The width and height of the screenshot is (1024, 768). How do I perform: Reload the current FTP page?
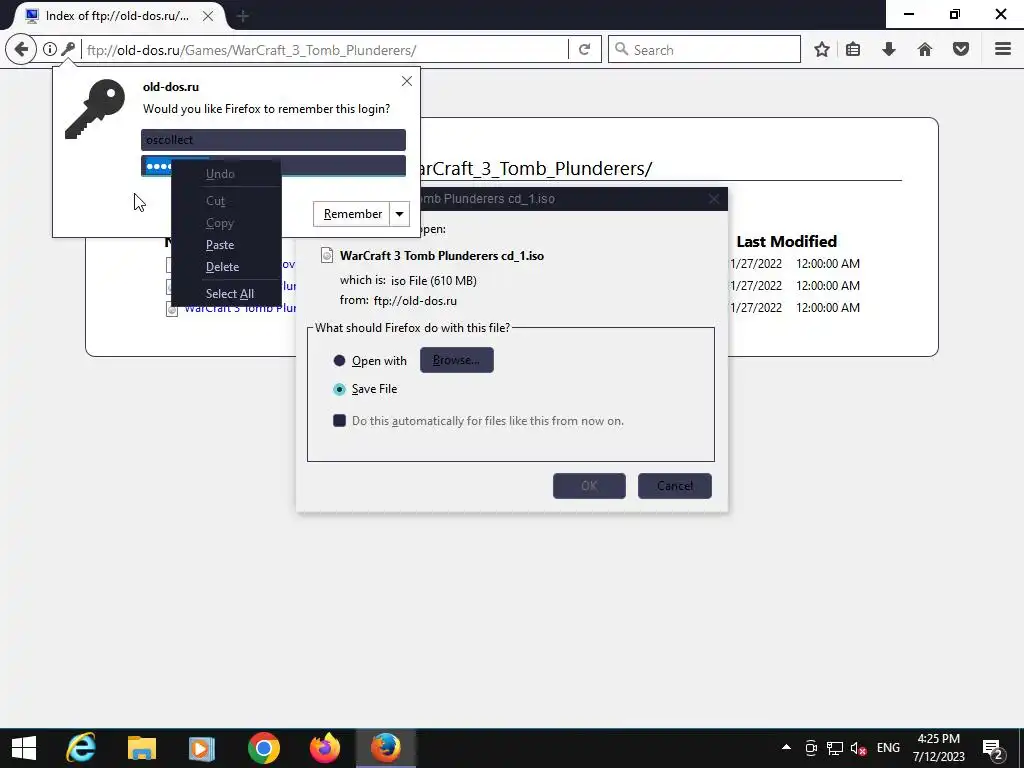click(x=584, y=50)
